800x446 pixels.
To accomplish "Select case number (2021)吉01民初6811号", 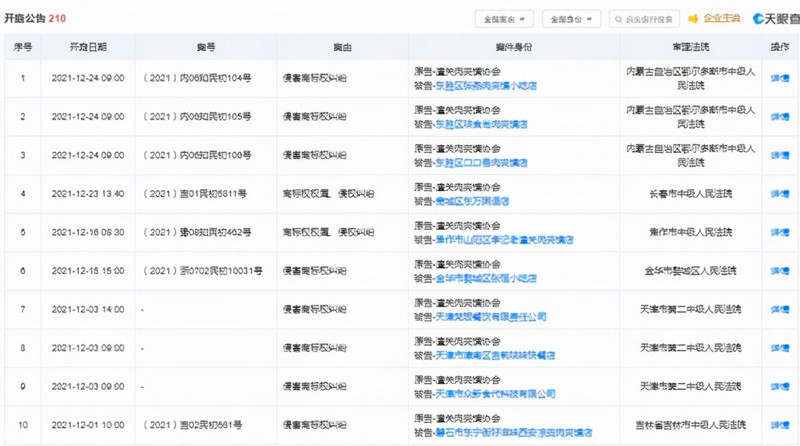I will point(195,194).
